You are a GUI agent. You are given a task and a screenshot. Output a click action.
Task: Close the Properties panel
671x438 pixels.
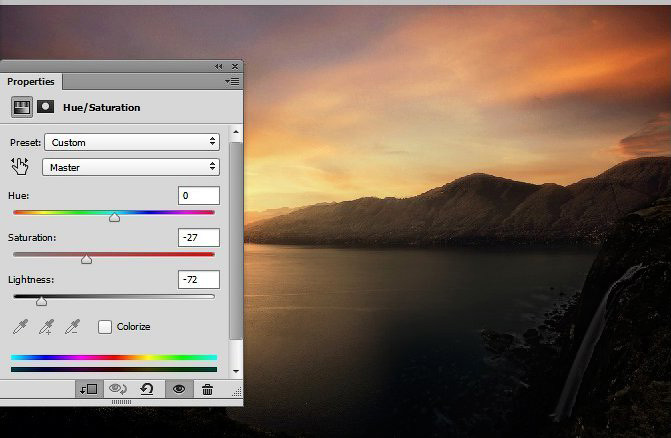tap(235, 66)
